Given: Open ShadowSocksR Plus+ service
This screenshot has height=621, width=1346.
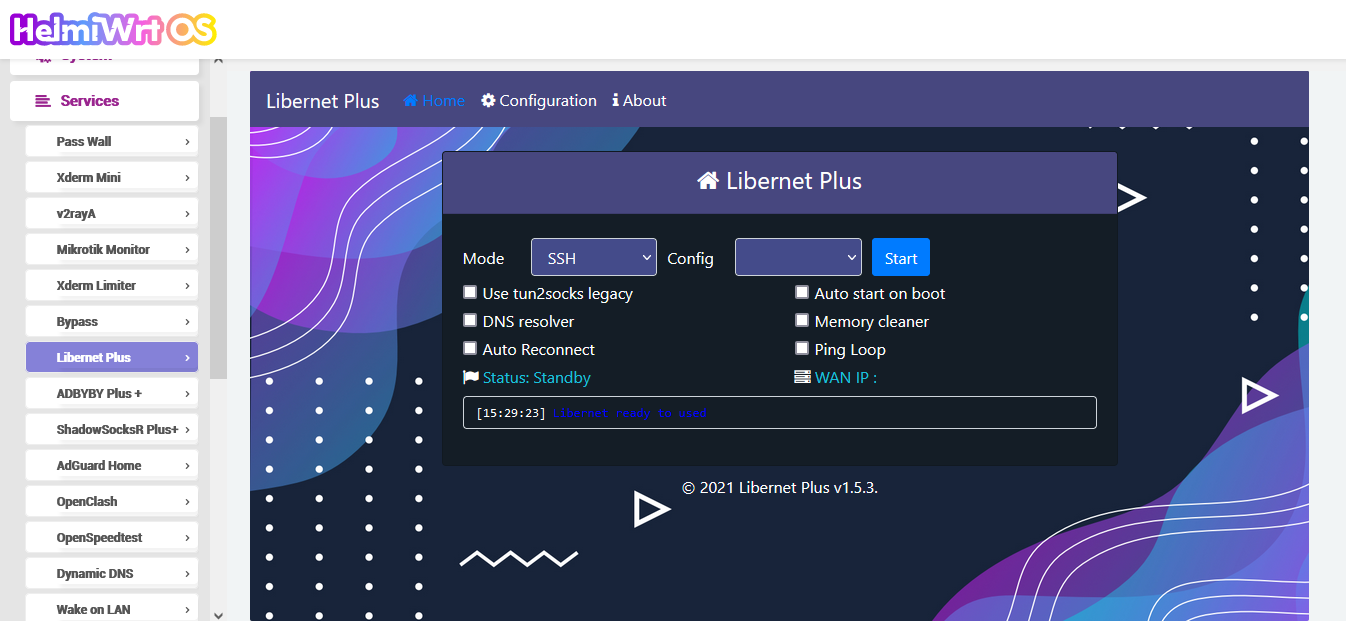Looking at the screenshot, I should click(x=112, y=429).
